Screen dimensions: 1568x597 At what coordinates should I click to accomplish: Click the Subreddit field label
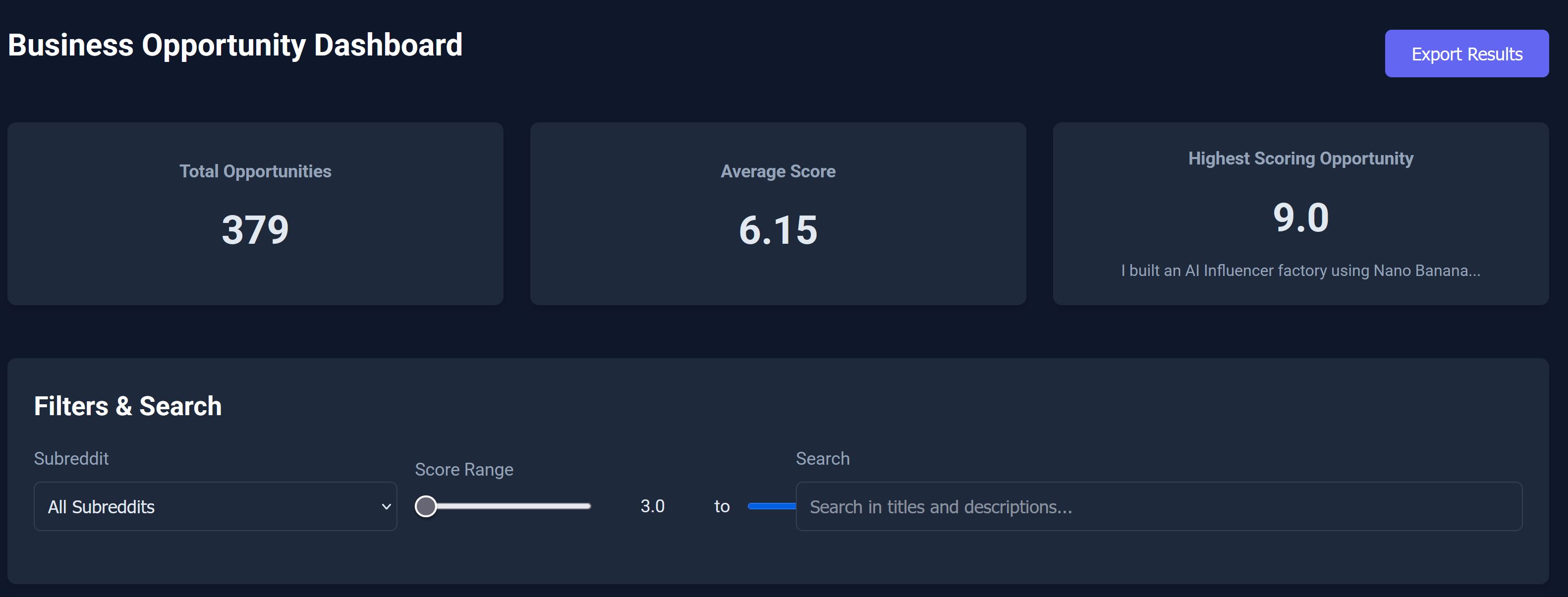71,458
